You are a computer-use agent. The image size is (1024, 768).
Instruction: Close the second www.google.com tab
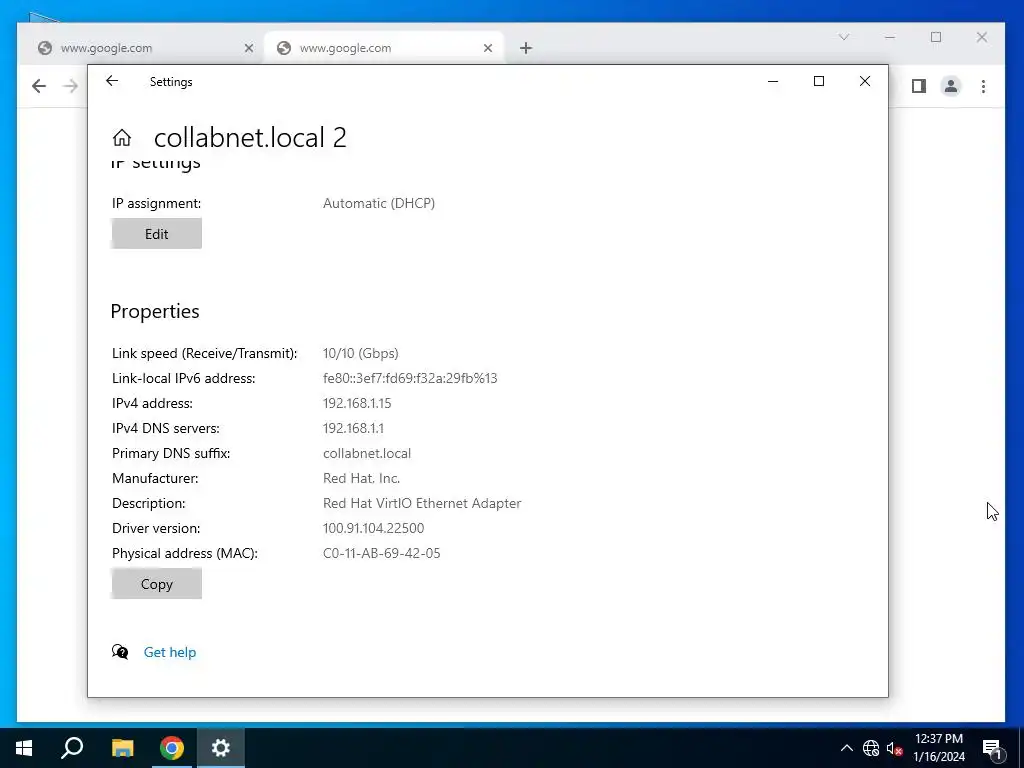pos(488,48)
